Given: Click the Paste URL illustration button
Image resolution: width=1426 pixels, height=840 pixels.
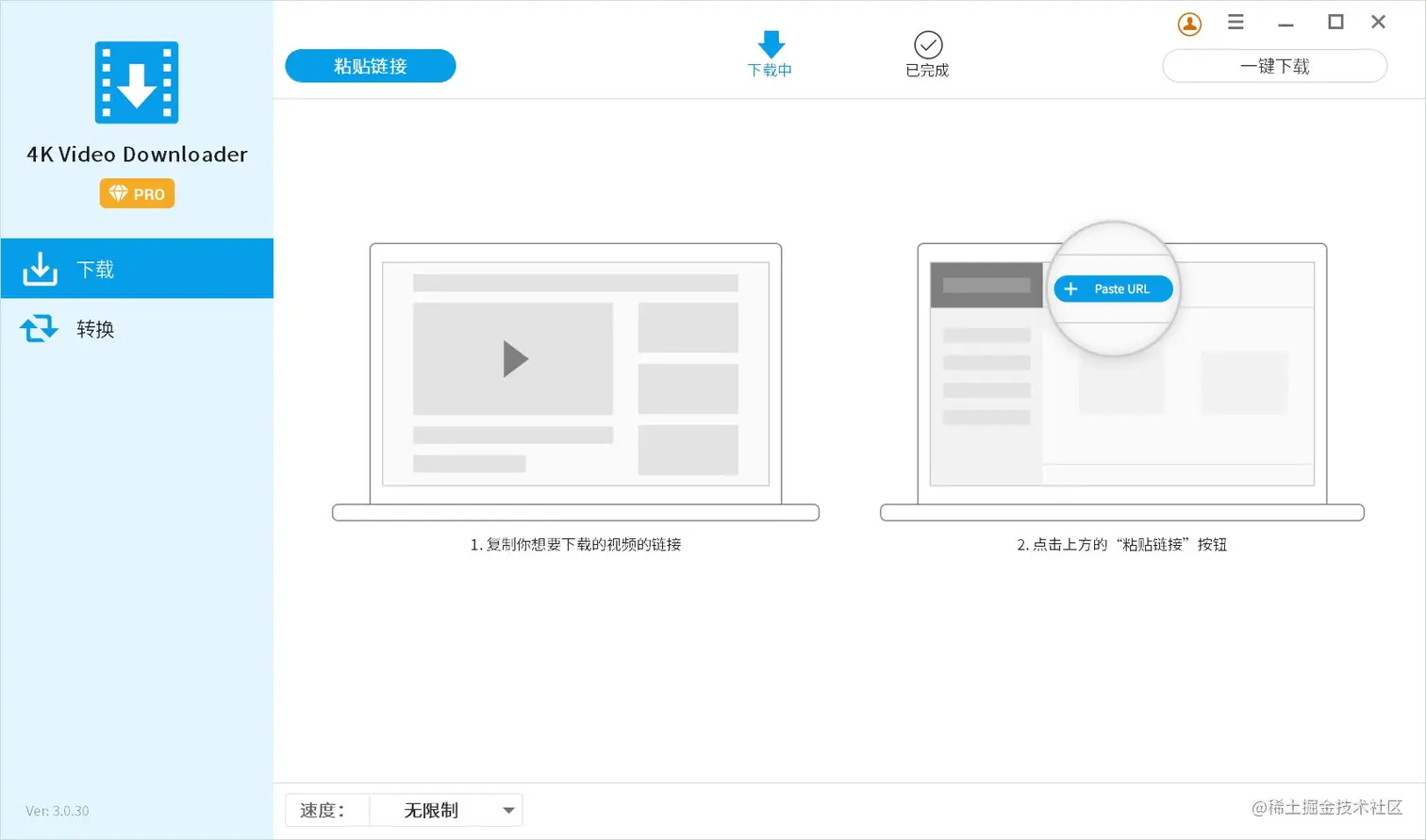Looking at the screenshot, I should (x=1113, y=288).
